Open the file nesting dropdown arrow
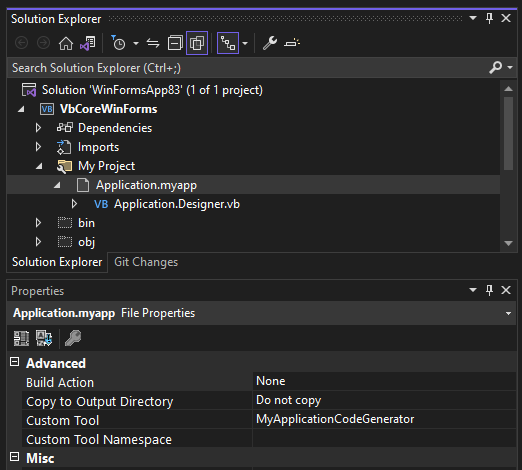The width and height of the screenshot is (522, 470). 245,43
